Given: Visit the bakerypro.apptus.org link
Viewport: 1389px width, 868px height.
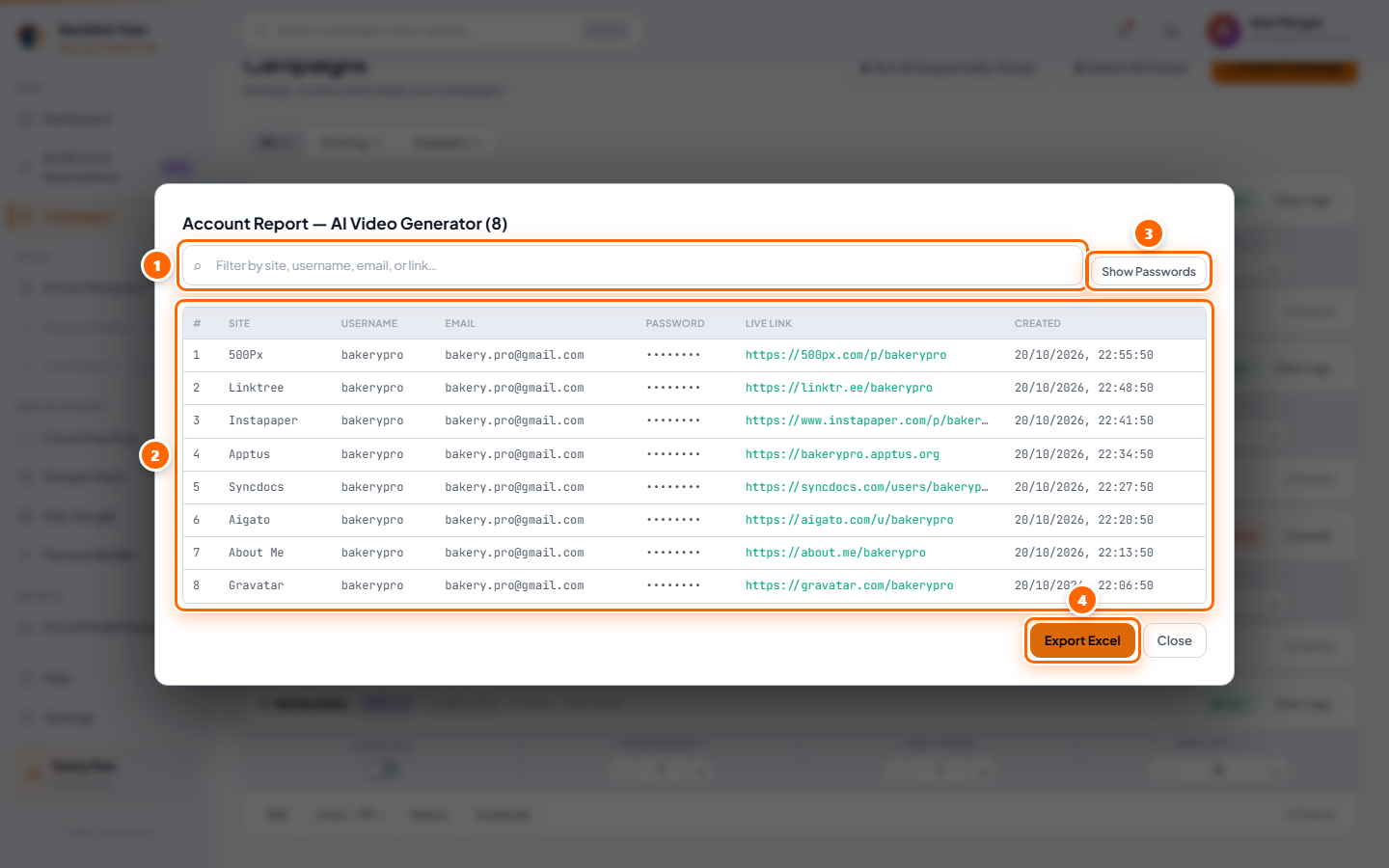Looking at the screenshot, I should (842, 454).
